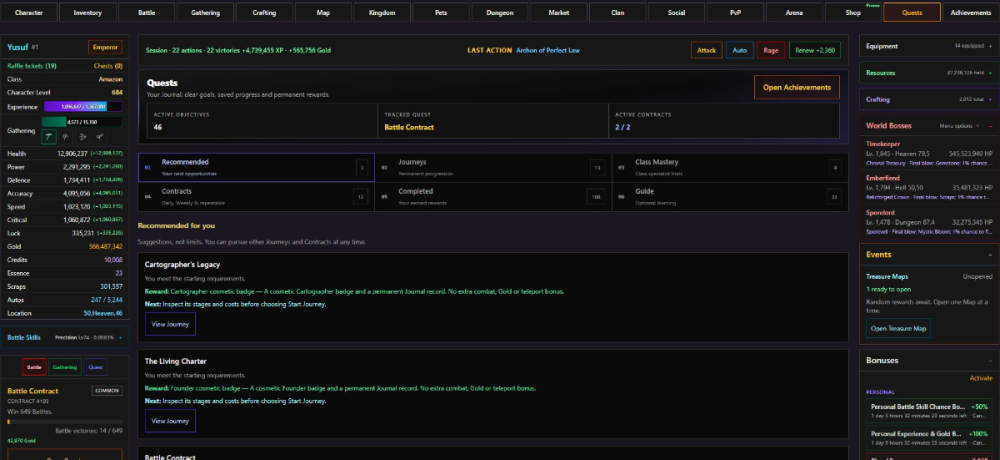Switch contract view to Gathering
The width and height of the screenshot is (1000, 460).
pyautogui.click(x=64, y=367)
